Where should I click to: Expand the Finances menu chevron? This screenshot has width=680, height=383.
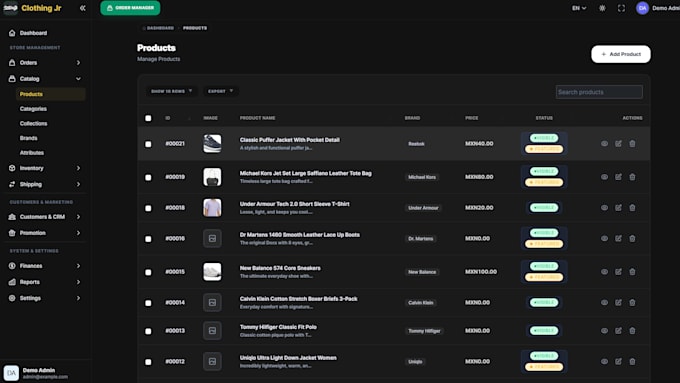tap(78, 266)
